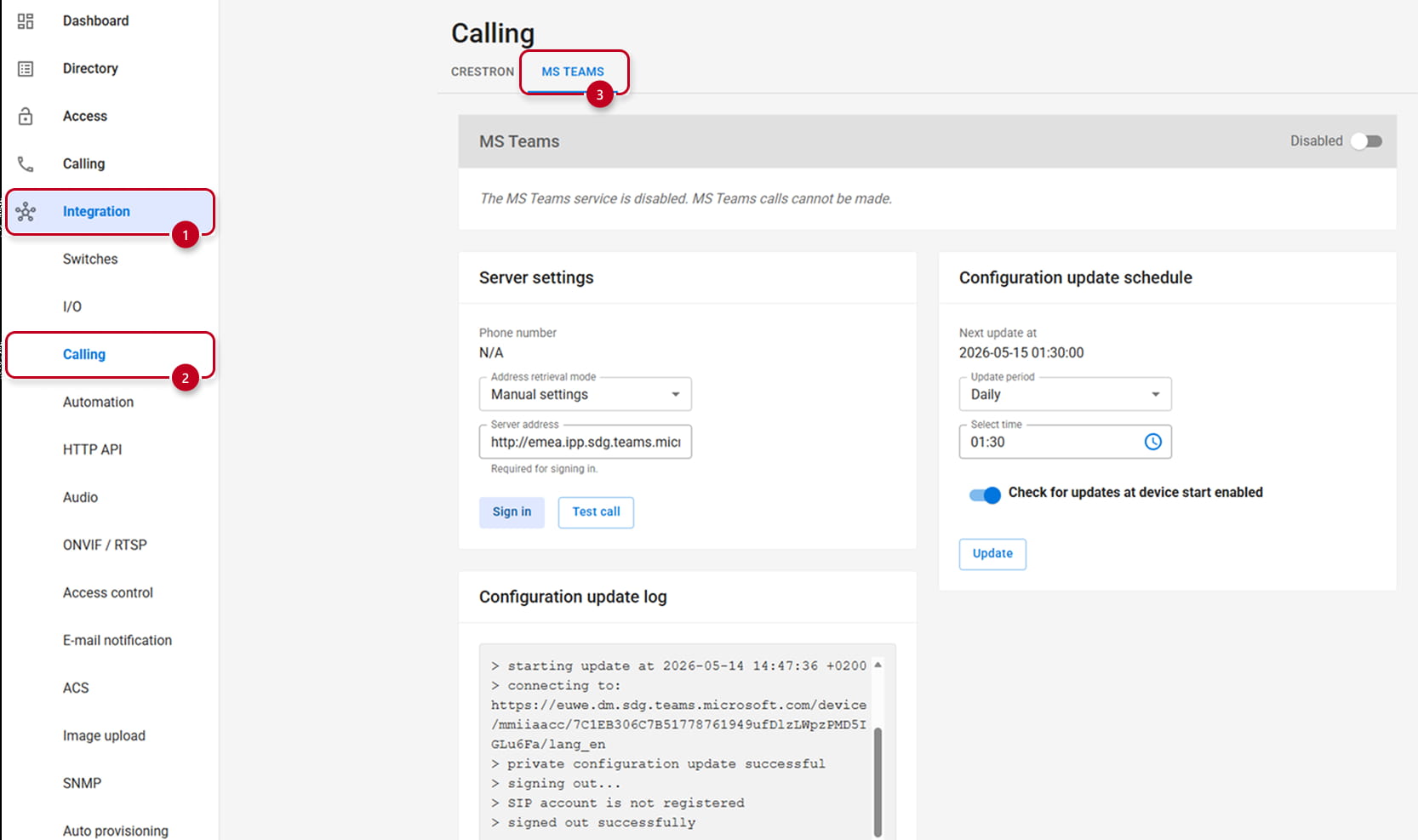The height and width of the screenshot is (840, 1418).
Task: Open the Dashboard grid icon
Action: 26,21
